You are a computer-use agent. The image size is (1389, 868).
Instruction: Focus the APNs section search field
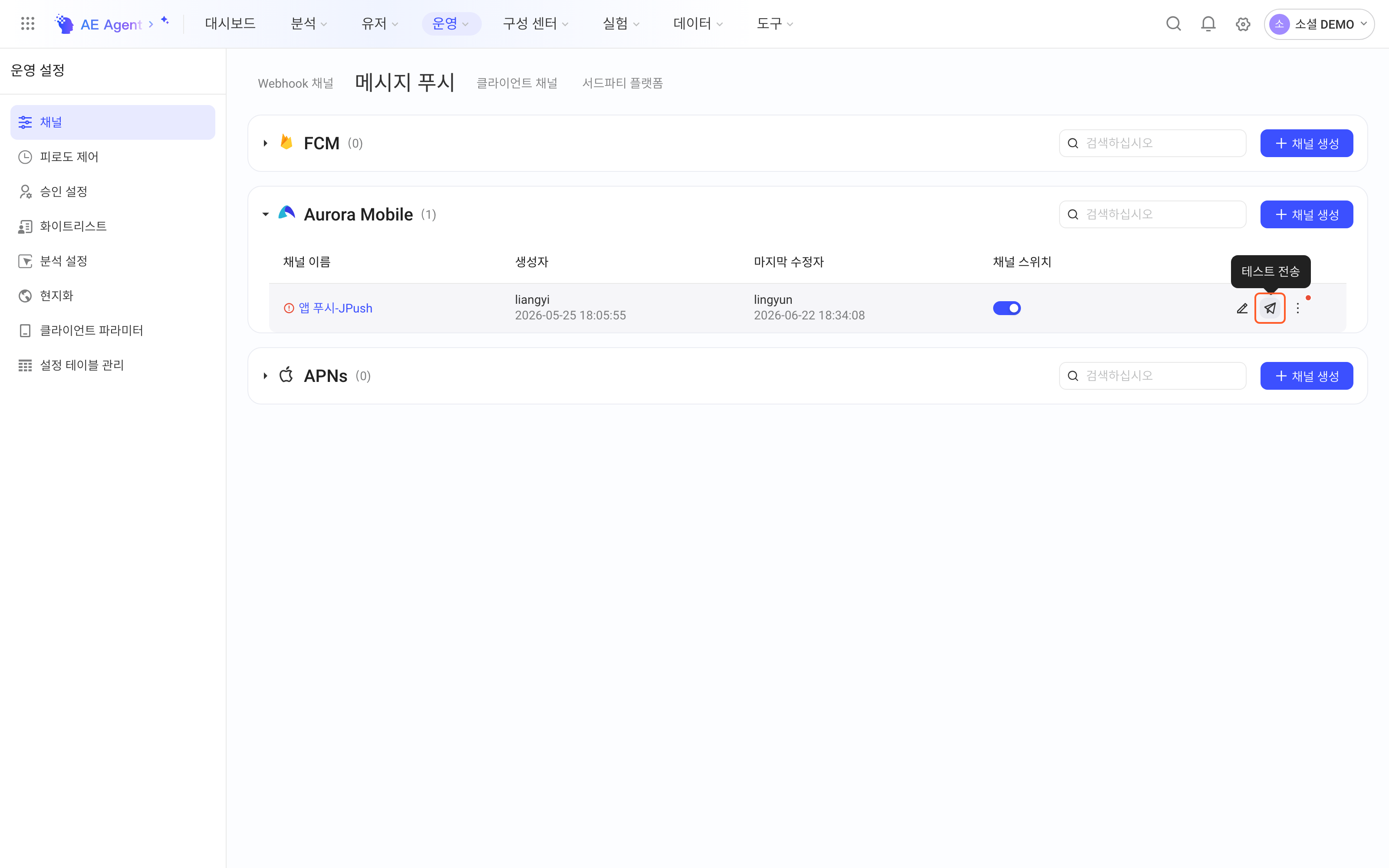tap(1152, 376)
